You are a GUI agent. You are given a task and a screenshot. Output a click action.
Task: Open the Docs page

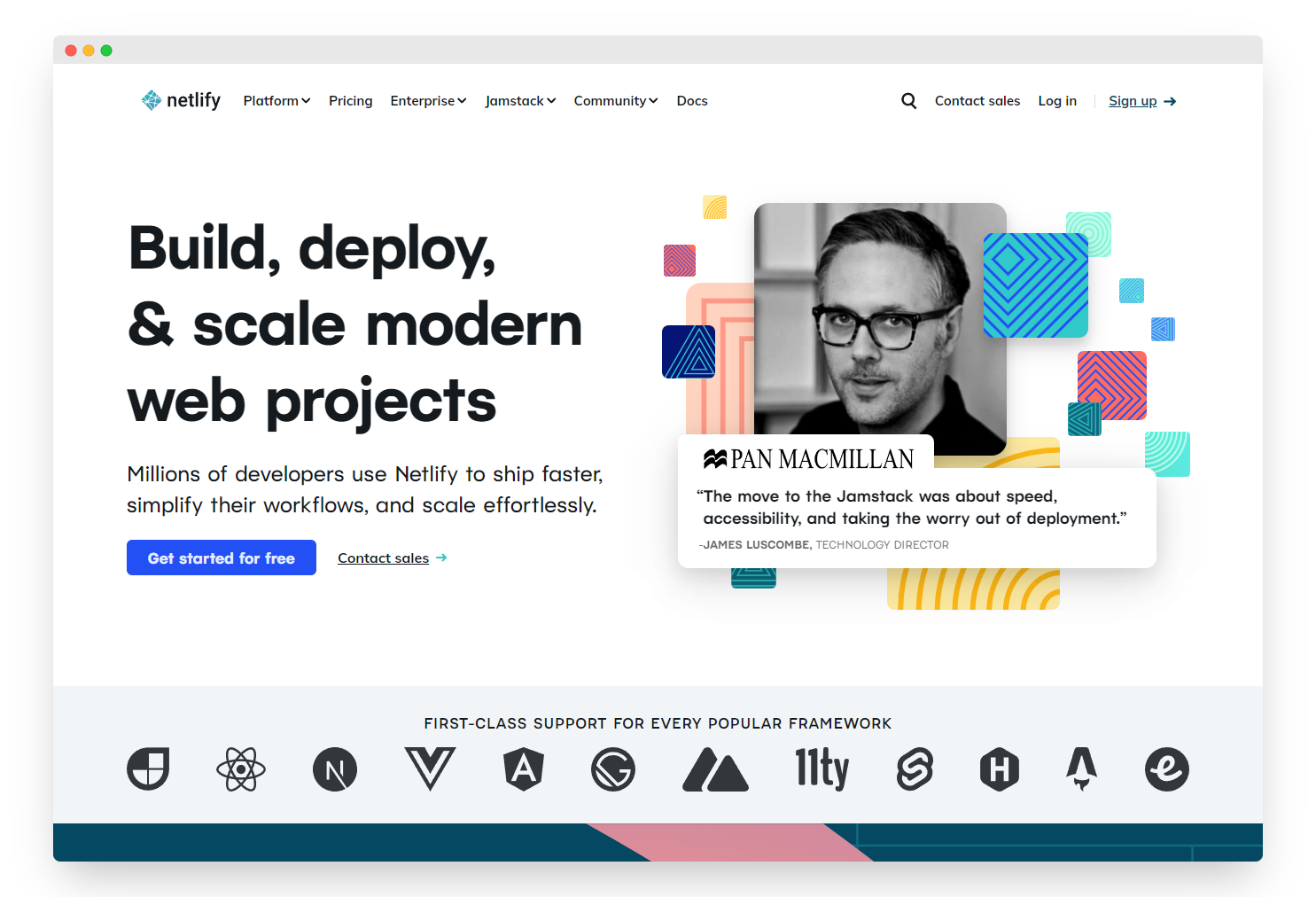pos(692,101)
